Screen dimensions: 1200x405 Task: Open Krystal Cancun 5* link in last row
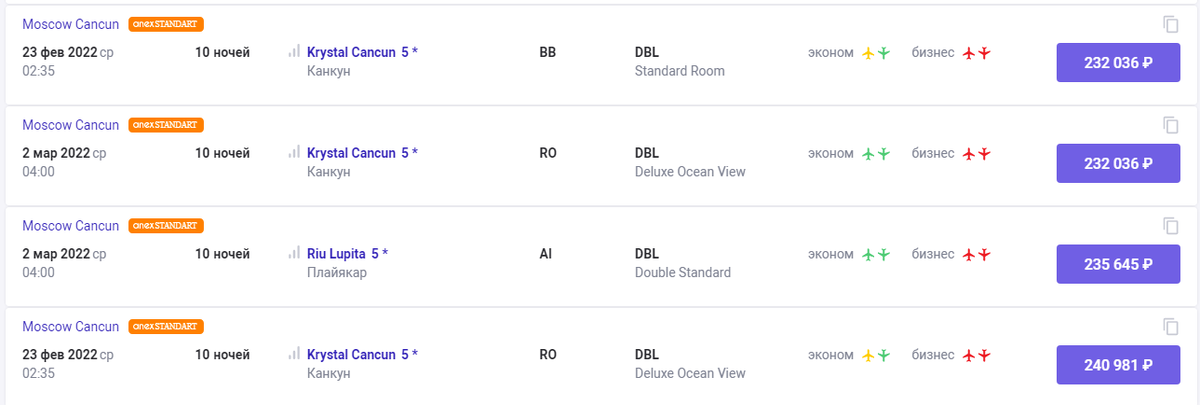coord(362,354)
